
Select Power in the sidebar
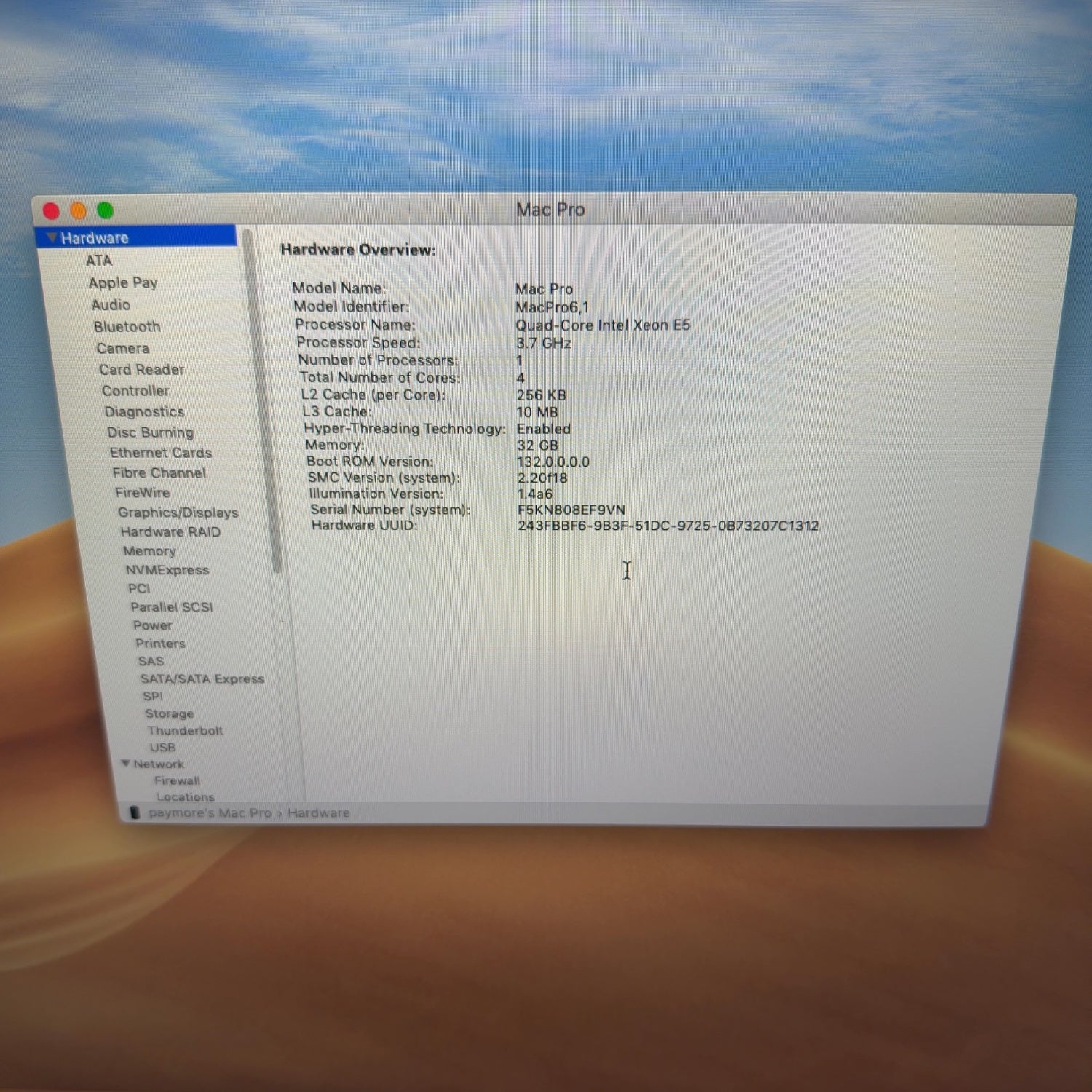pos(153,625)
